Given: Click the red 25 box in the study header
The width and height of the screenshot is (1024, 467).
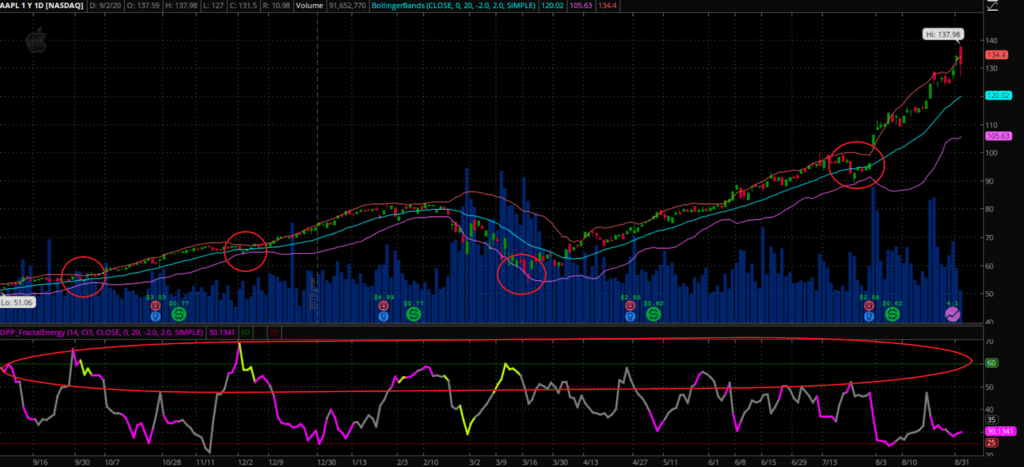Looking at the screenshot, I should [x=274, y=332].
